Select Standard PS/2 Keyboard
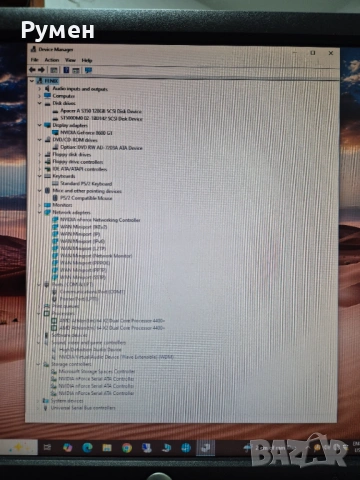 [86, 184]
